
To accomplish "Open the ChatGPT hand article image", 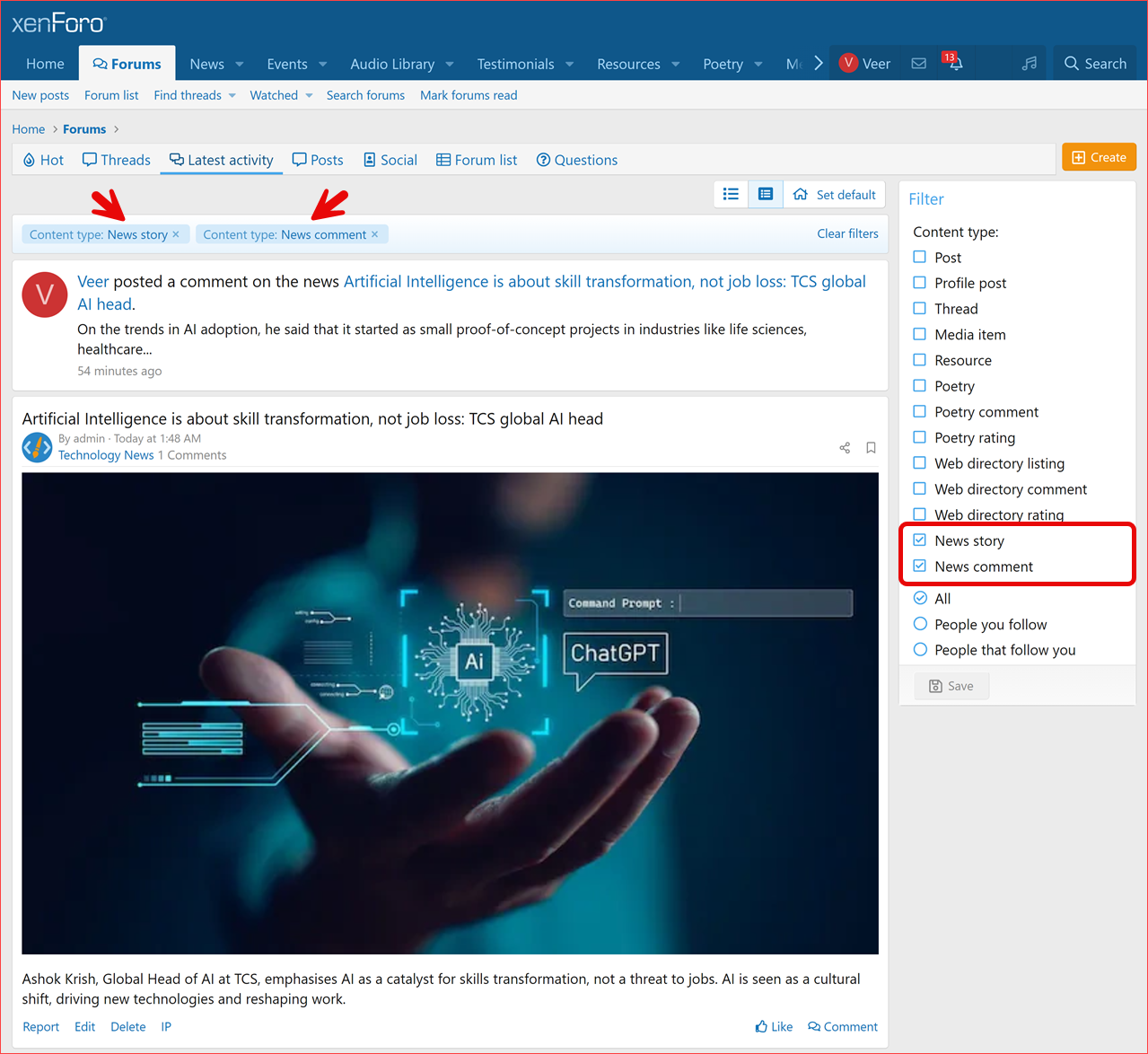I will point(450,713).
